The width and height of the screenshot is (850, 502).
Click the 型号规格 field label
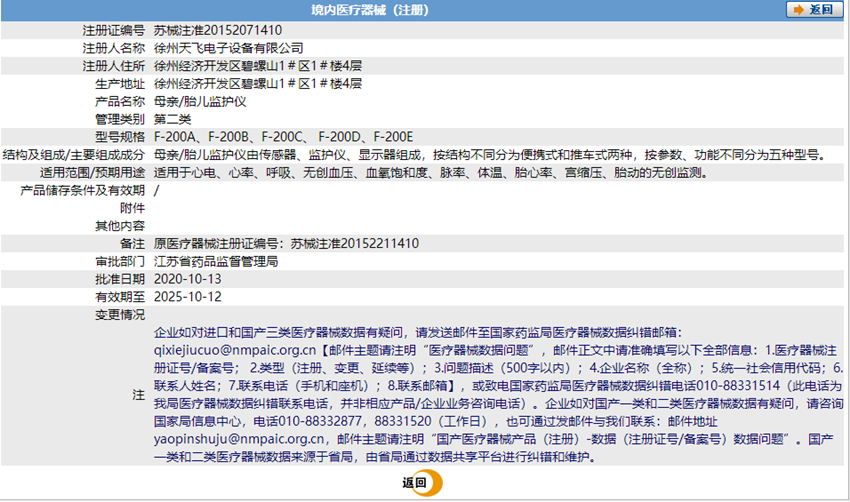click(120, 137)
